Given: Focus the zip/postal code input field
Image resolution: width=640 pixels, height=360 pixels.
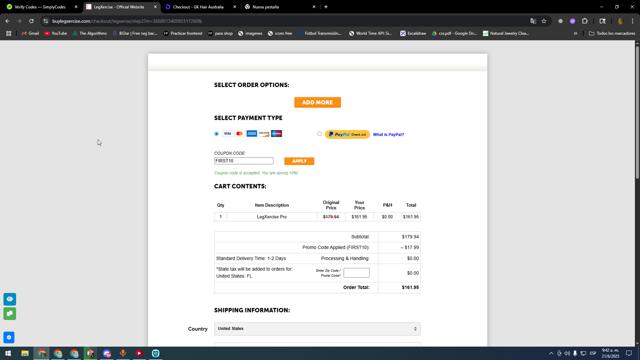Looking at the screenshot, I should 356,273.
